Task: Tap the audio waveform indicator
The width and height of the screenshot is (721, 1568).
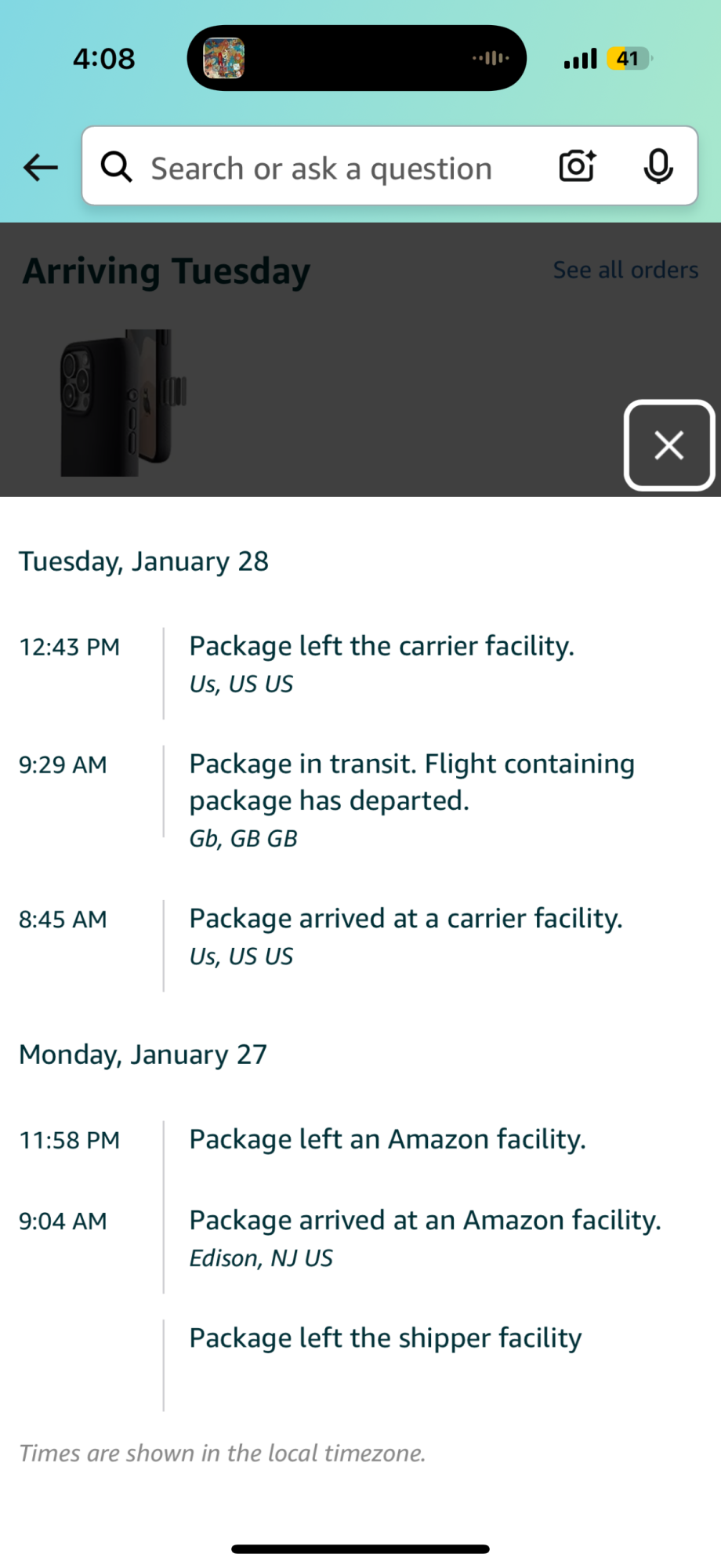Action: coord(491,58)
